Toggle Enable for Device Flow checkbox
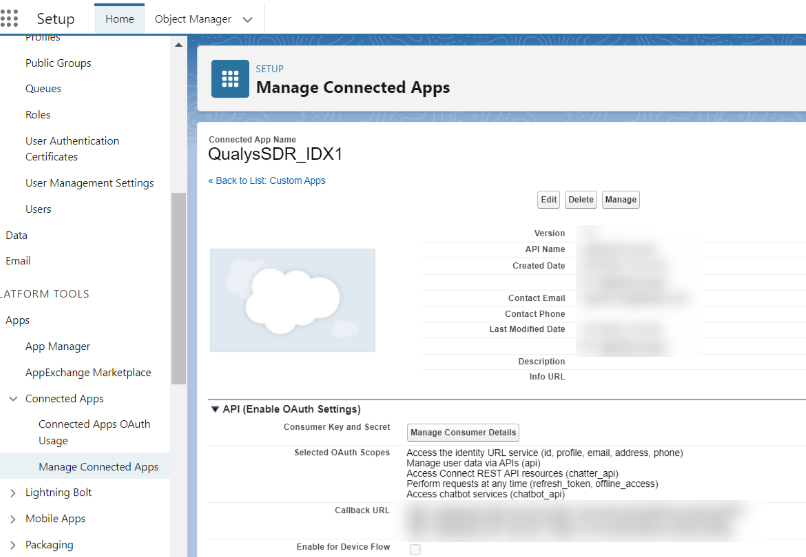 pos(415,549)
